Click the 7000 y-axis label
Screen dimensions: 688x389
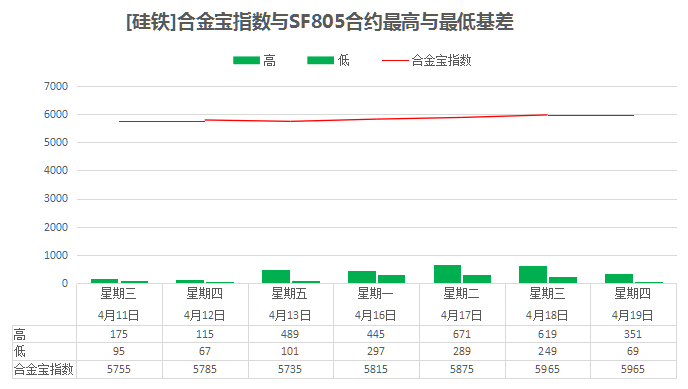56,86
